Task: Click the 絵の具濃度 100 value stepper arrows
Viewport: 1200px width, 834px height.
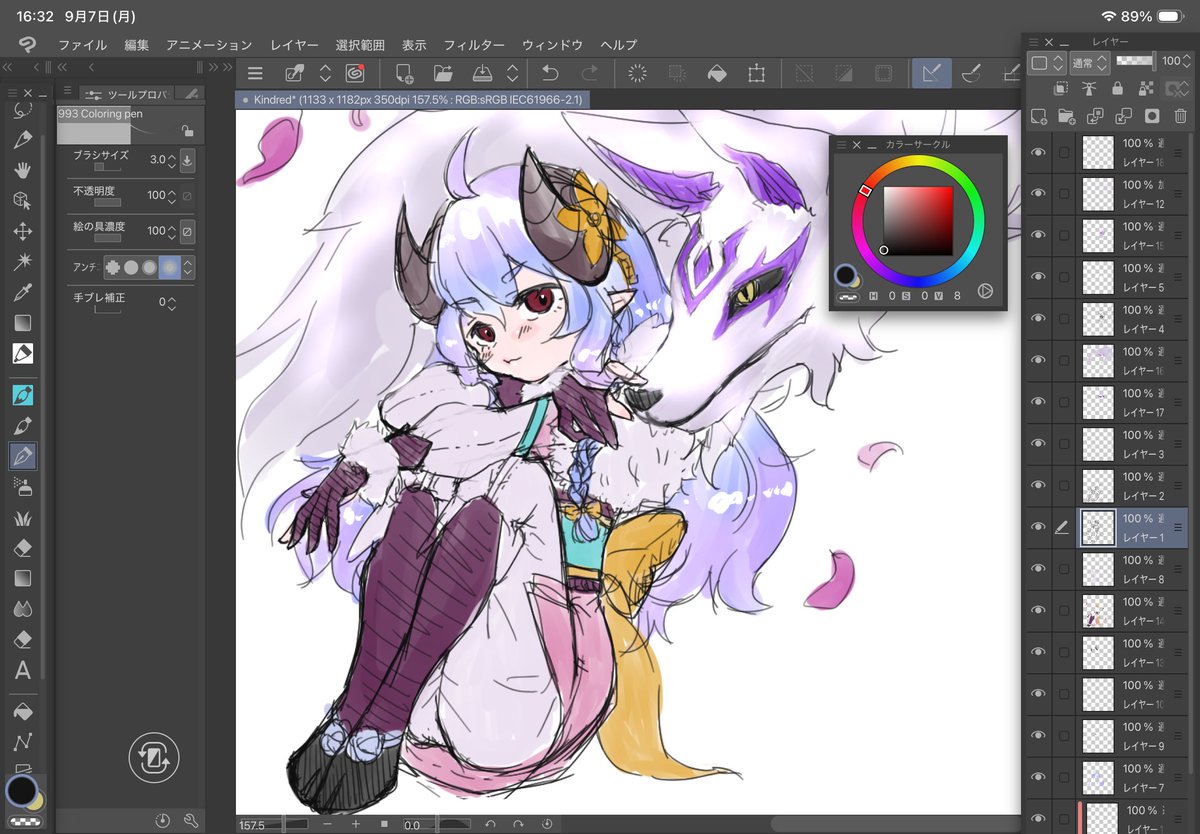Action: [x=172, y=231]
